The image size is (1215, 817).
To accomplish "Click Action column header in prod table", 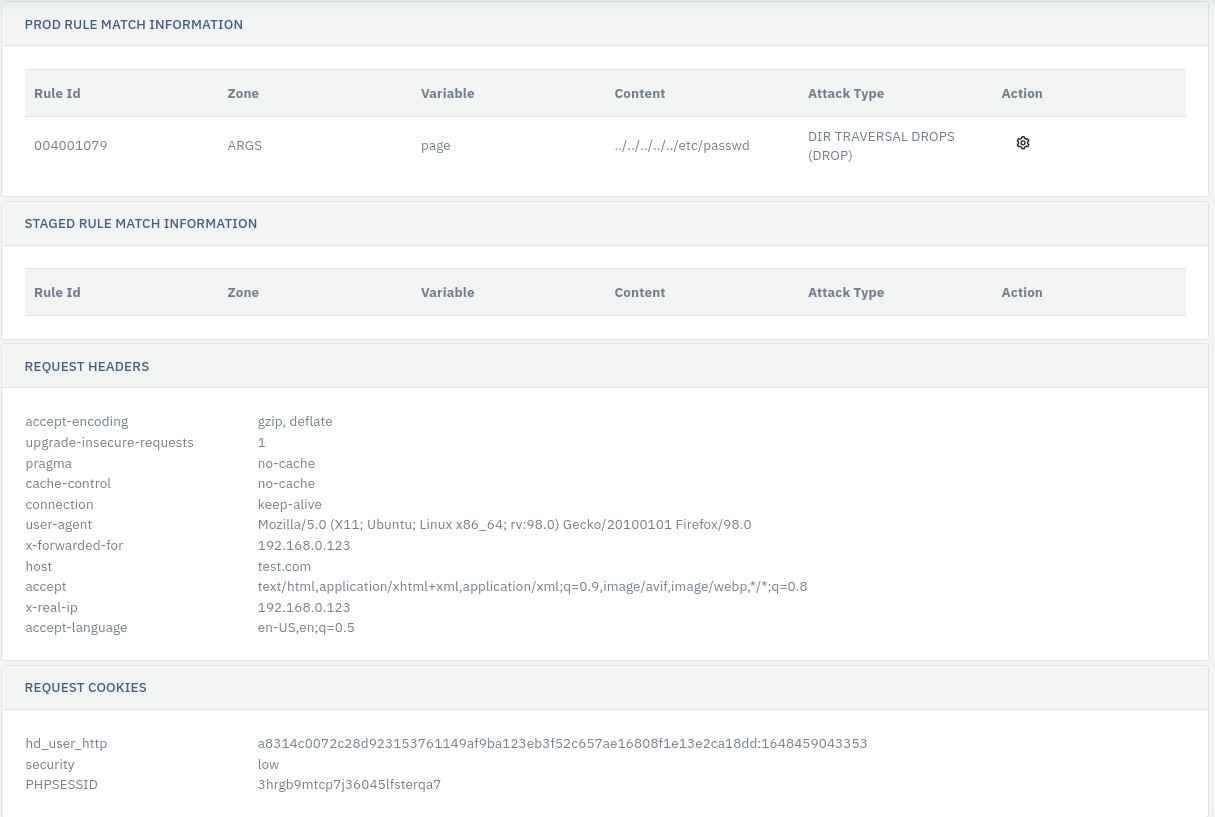I will click(1022, 94).
